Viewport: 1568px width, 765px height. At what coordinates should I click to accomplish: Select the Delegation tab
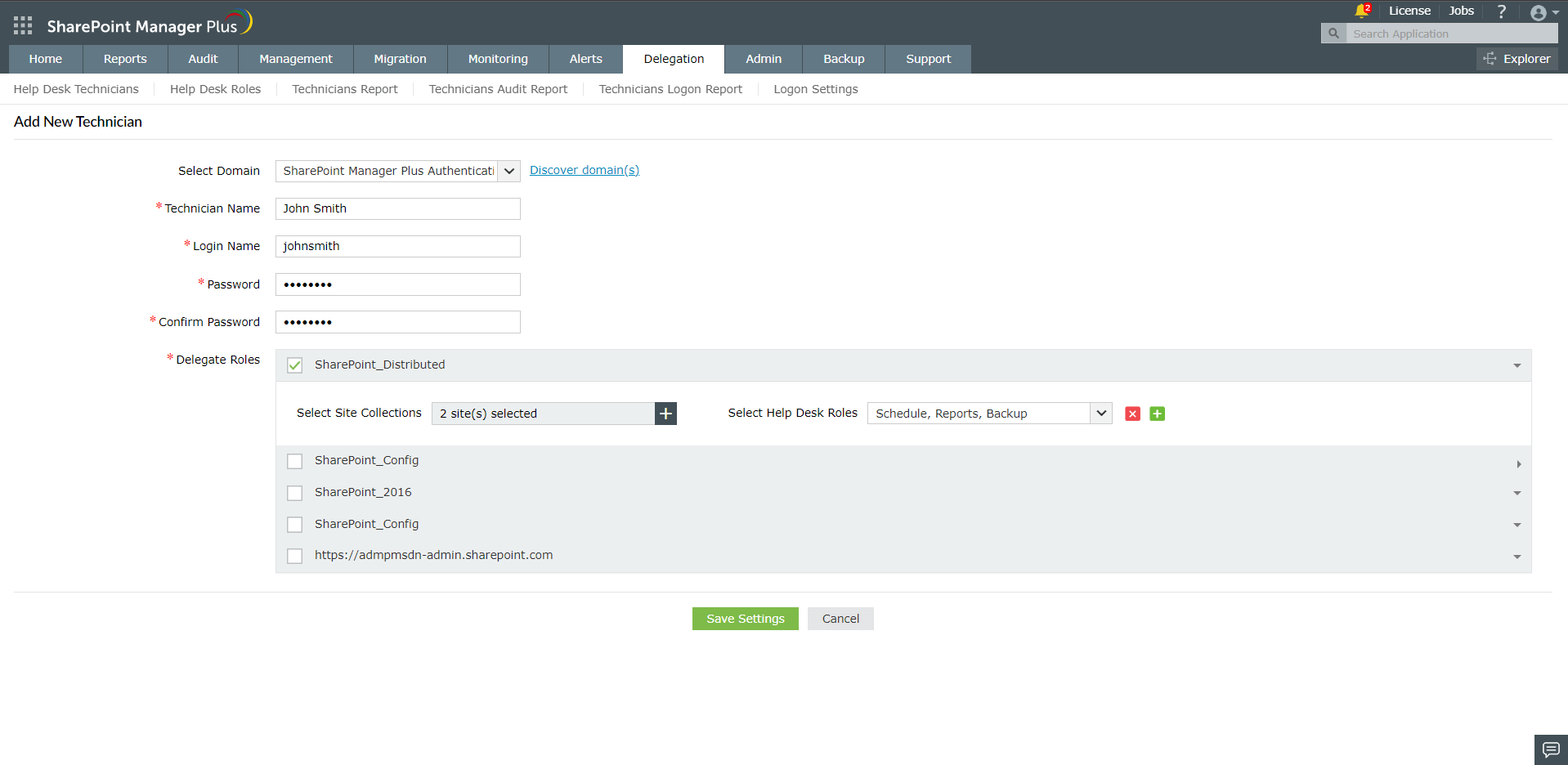[x=674, y=59]
